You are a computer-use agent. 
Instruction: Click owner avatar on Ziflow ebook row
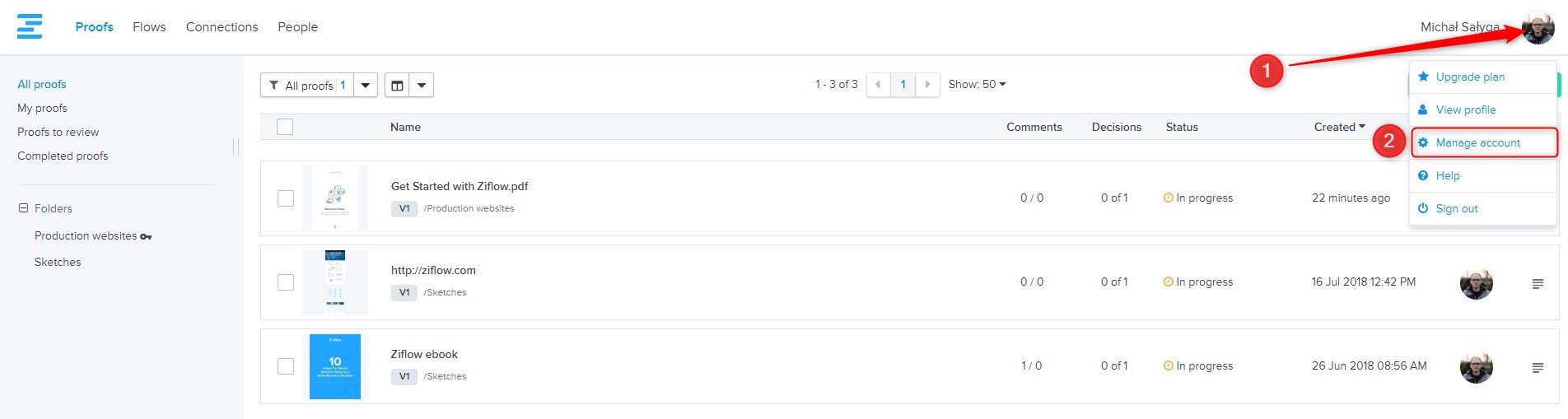(1476, 367)
